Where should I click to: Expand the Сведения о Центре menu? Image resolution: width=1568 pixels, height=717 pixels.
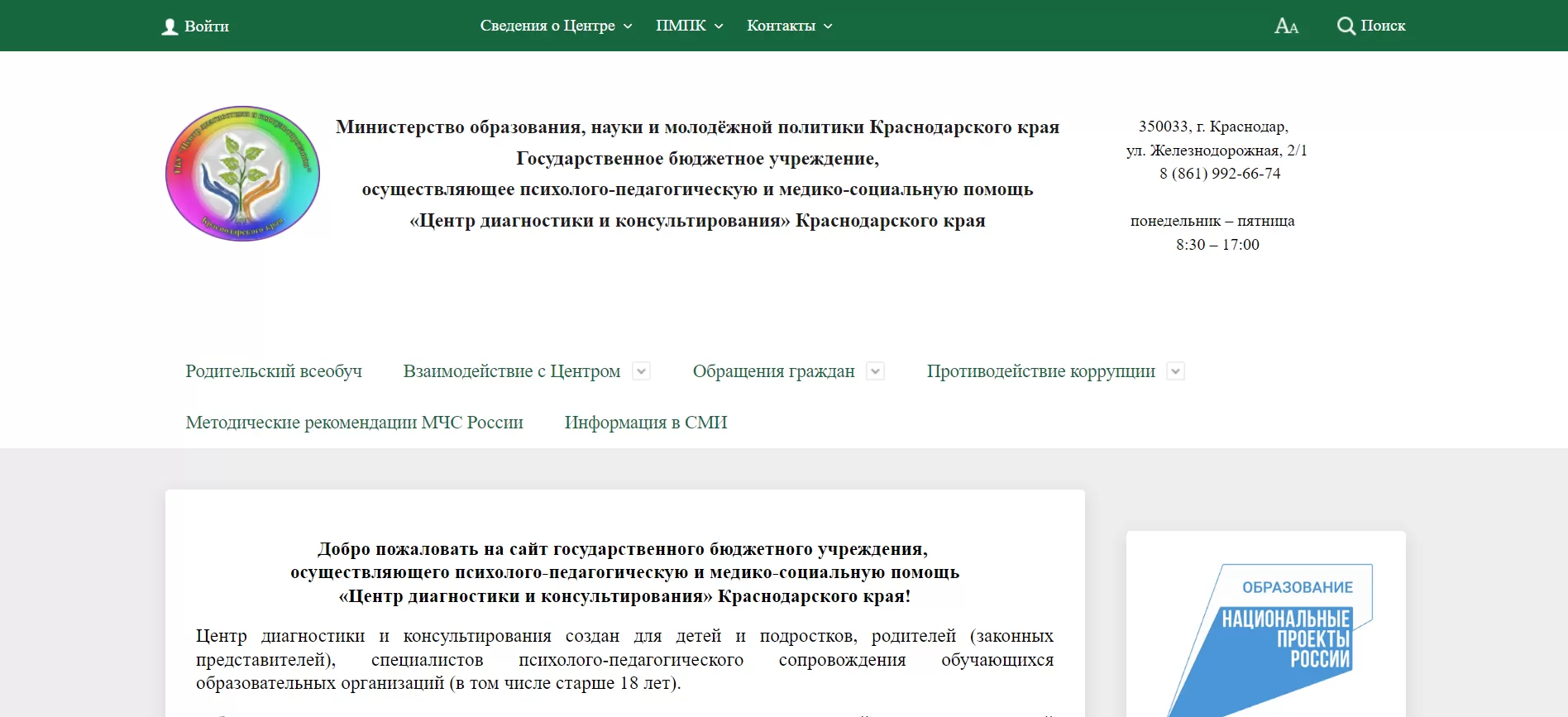click(x=556, y=26)
